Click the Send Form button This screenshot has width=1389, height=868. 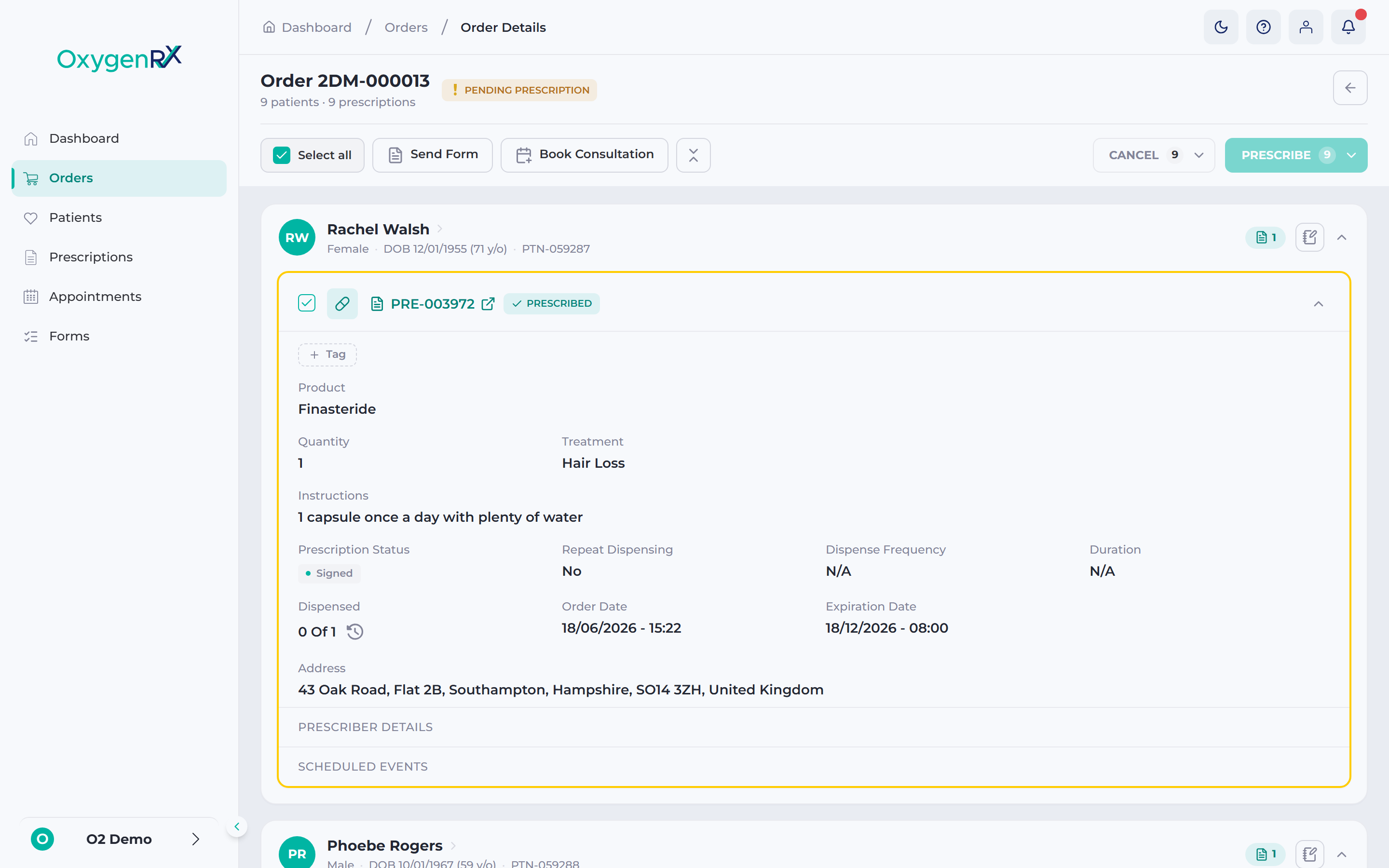432,155
